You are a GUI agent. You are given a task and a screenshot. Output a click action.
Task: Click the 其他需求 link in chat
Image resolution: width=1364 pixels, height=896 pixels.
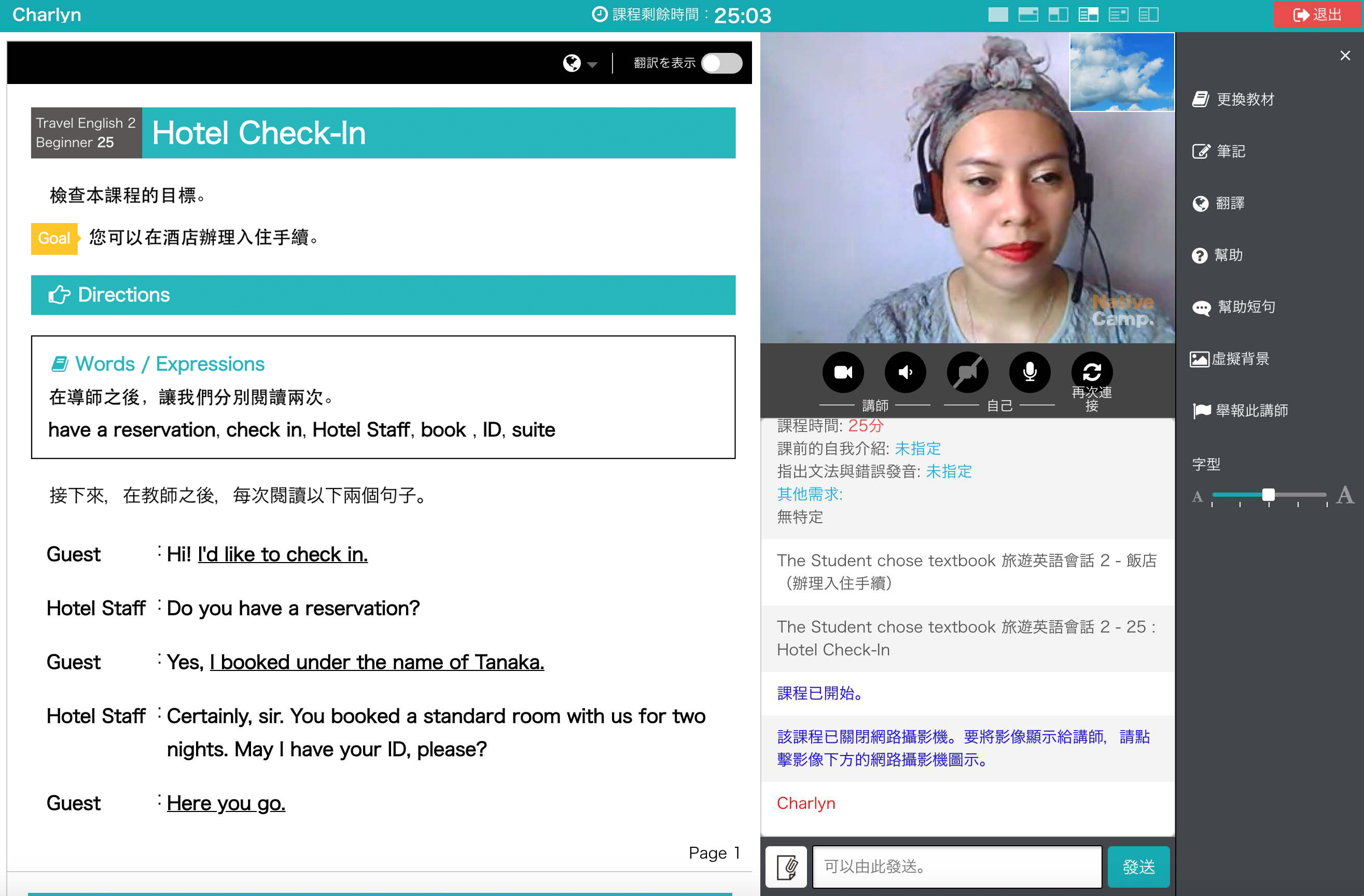pos(809,494)
